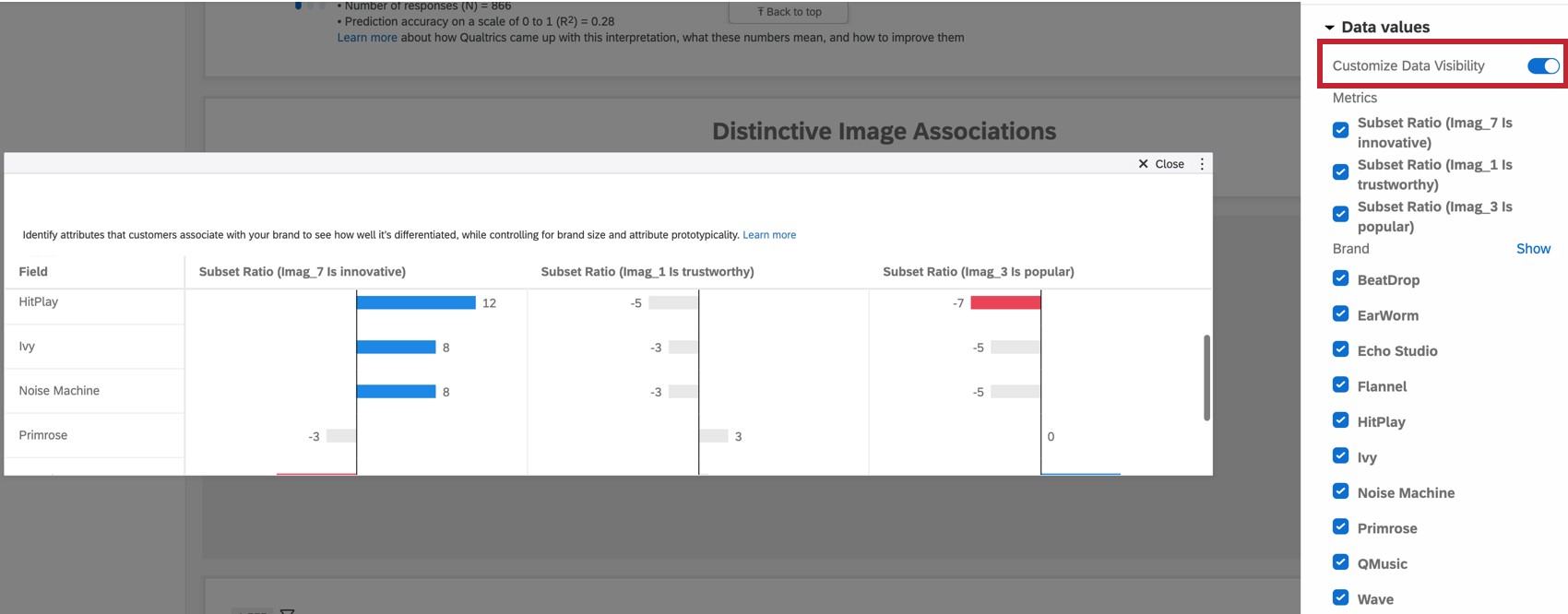Viewport: 1568px width, 614px height.
Task: Open the three-dot widget options menu
Action: coord(1202,164)
